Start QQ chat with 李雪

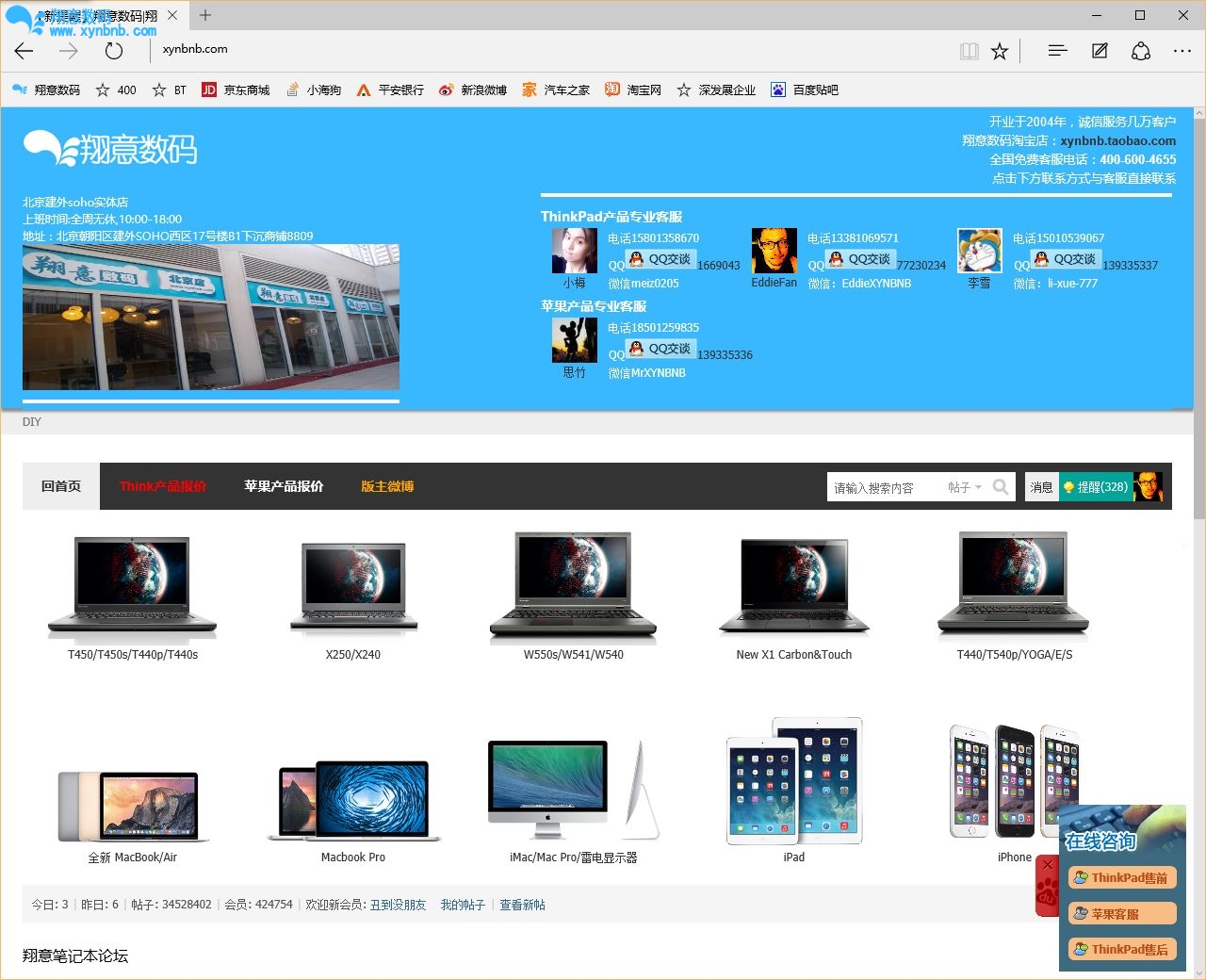1065,259
